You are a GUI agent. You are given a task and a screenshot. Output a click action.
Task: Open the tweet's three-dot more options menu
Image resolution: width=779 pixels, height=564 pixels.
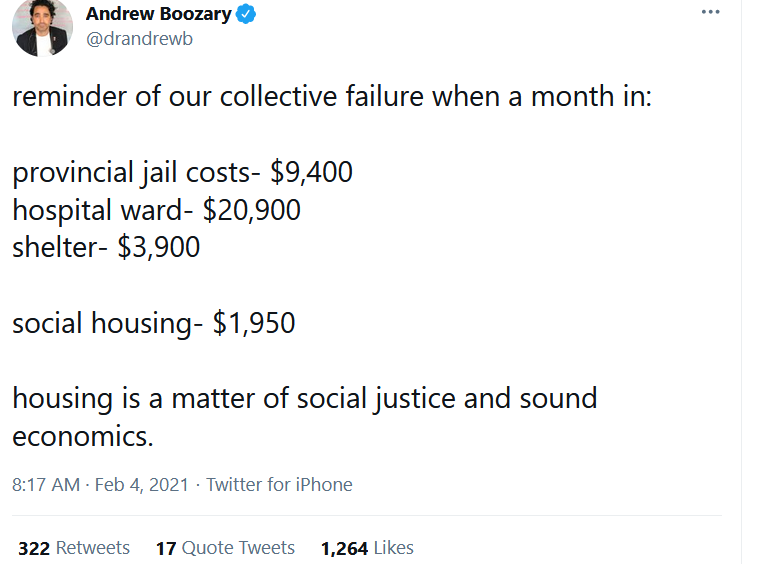coord(710,12)
